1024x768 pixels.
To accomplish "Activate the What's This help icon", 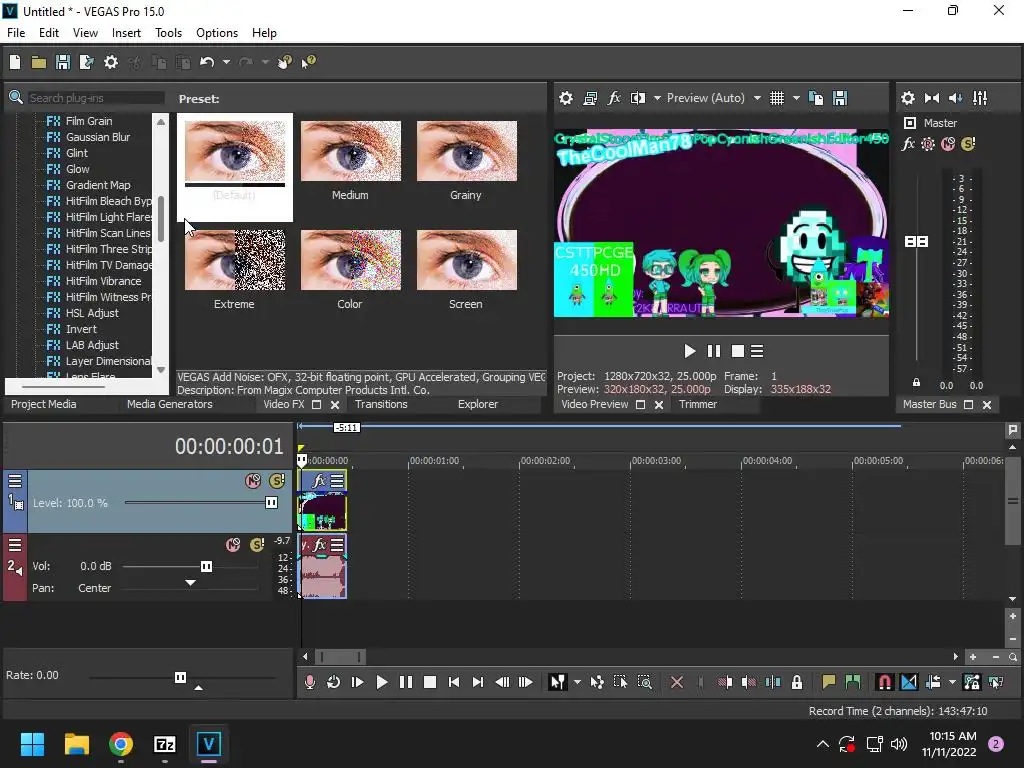I will pyautogui.click(x=308, y=62).
